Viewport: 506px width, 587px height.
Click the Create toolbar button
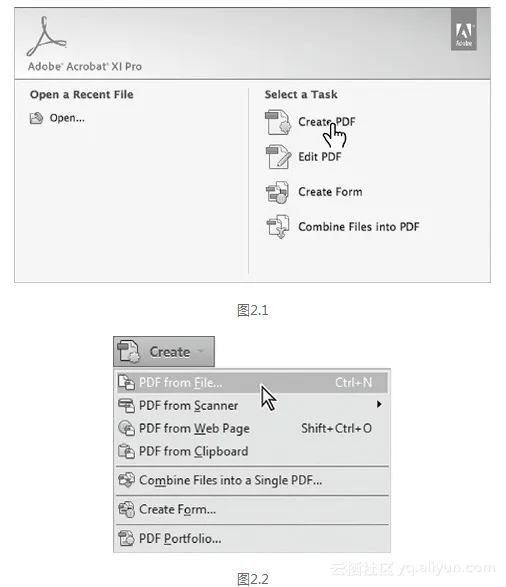click(x=164, y=352)
